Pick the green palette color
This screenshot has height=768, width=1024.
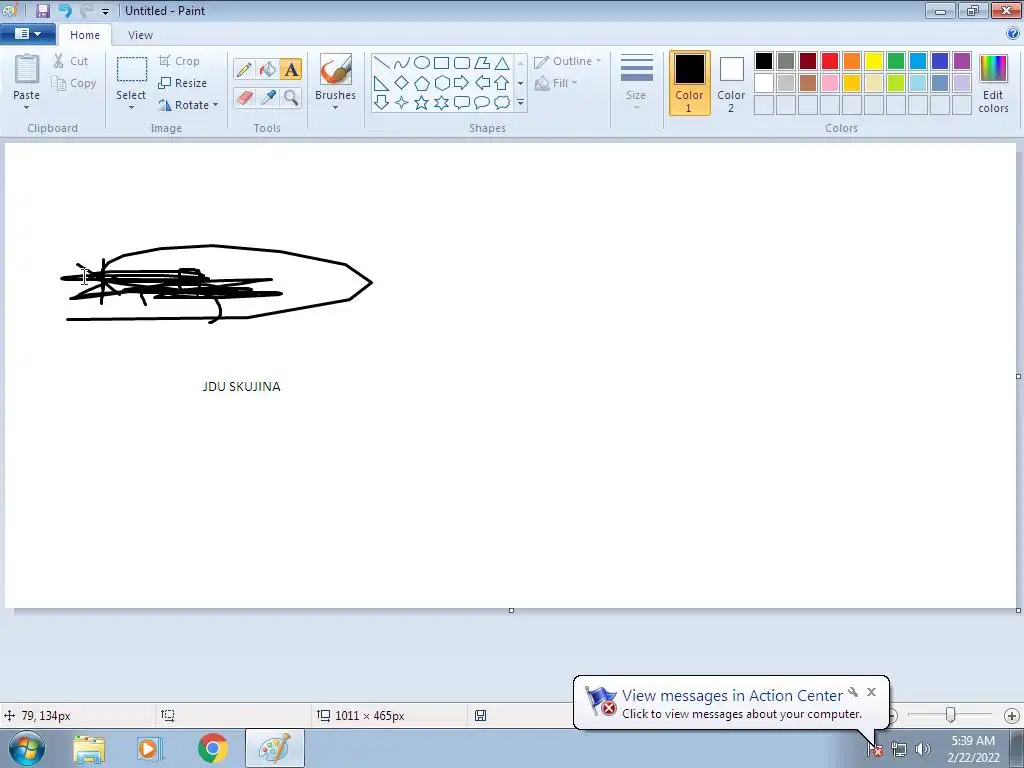tap(895, 61)
